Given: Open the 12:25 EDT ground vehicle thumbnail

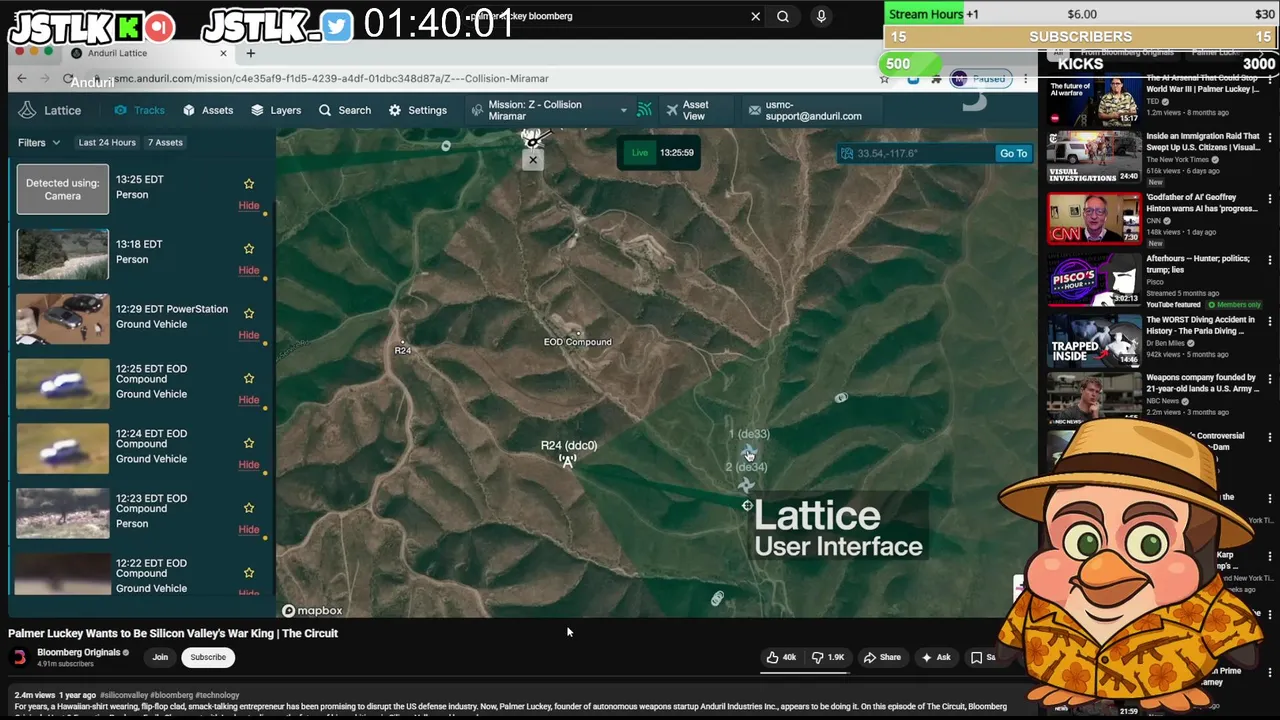Looking at the screenshot, I should 62,383.
